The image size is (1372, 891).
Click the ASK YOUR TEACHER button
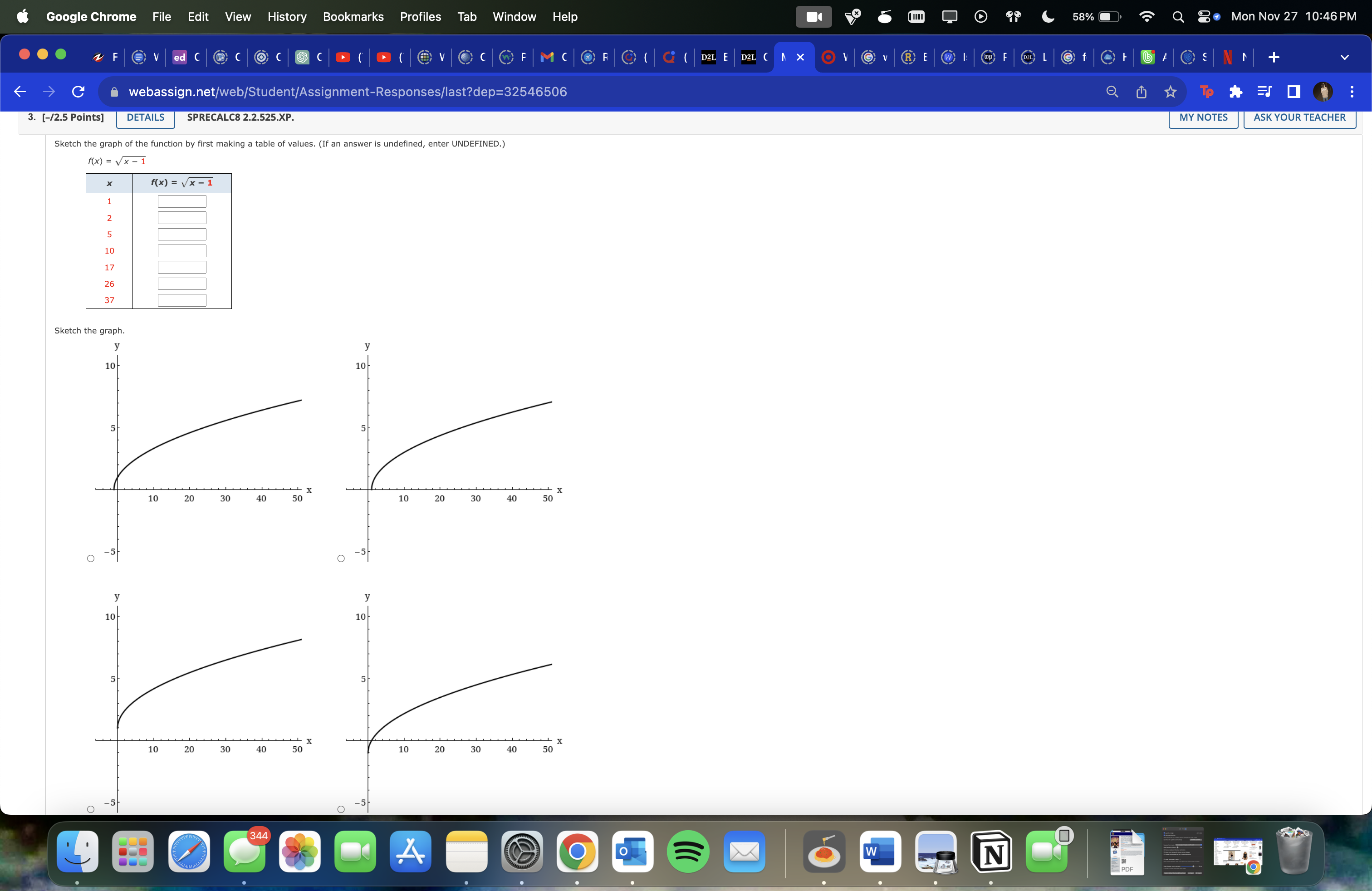(1299, 117)
